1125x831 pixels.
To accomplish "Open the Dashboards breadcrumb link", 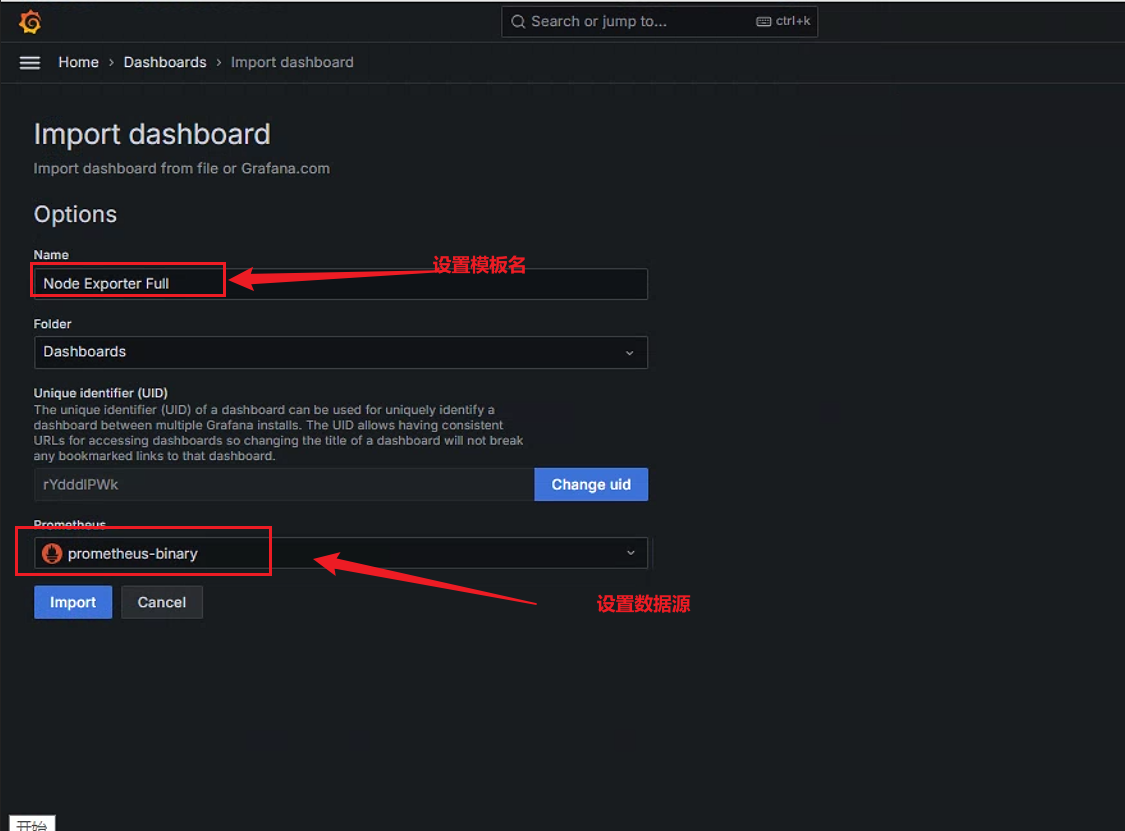I will pos(165,62).
